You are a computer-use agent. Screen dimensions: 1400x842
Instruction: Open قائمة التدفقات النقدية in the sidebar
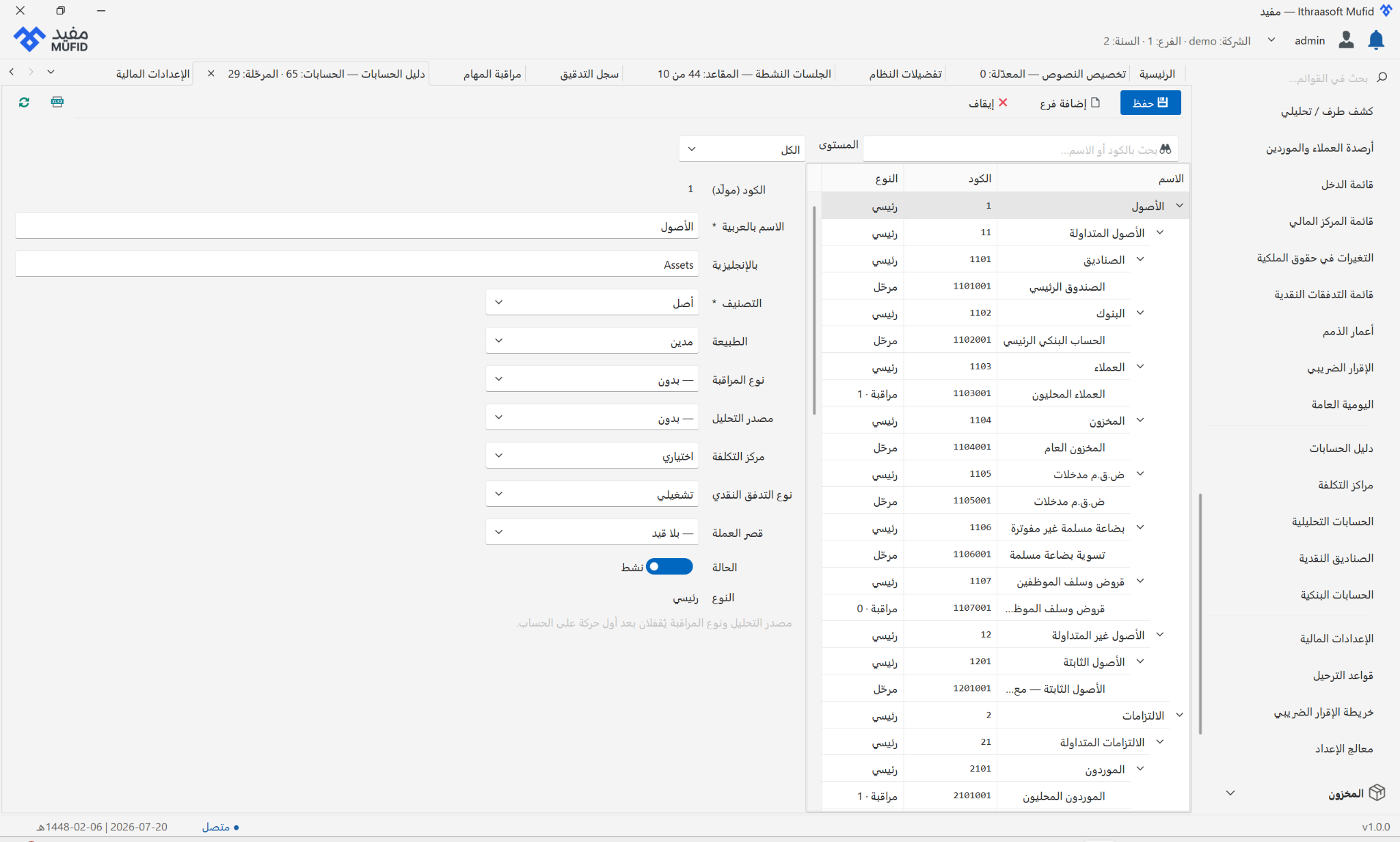1323,294
